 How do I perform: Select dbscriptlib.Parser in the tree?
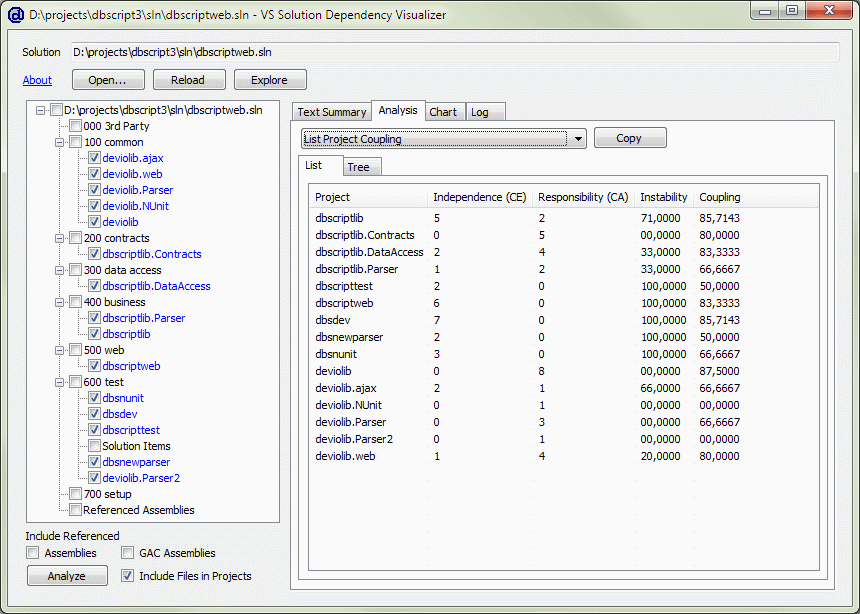pos(144,318)
